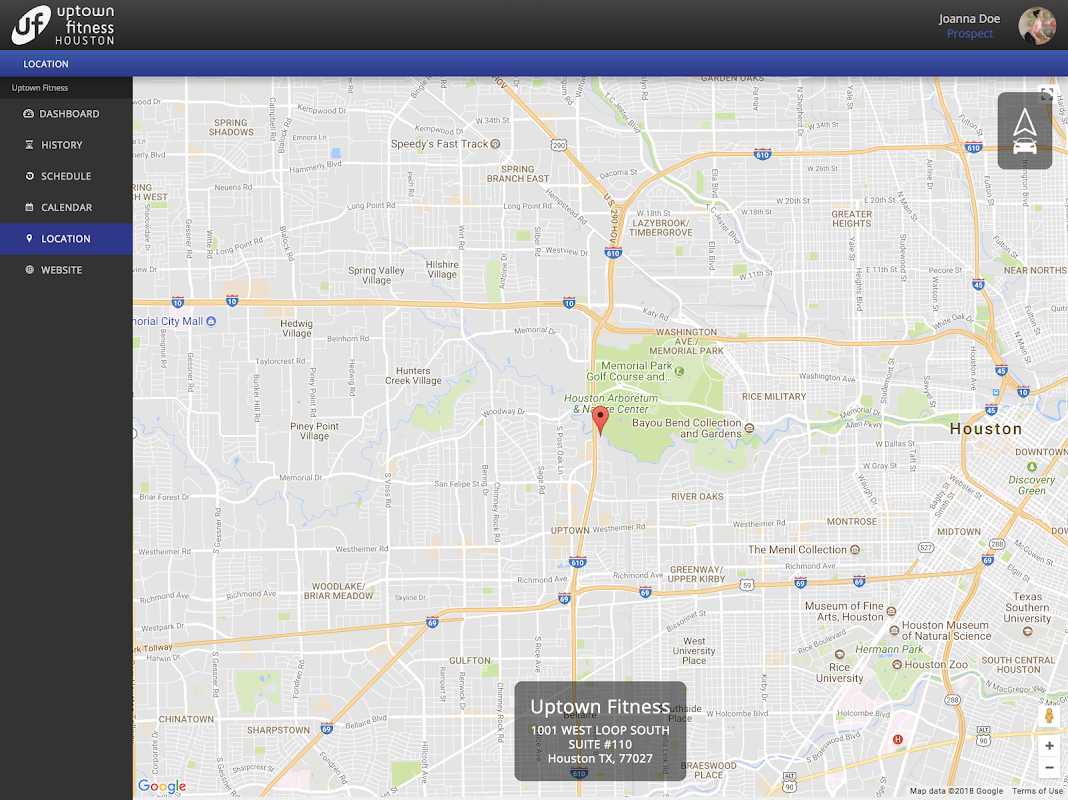
Task: Click the Hermann Park label
Action: click(x=889, y=649)
